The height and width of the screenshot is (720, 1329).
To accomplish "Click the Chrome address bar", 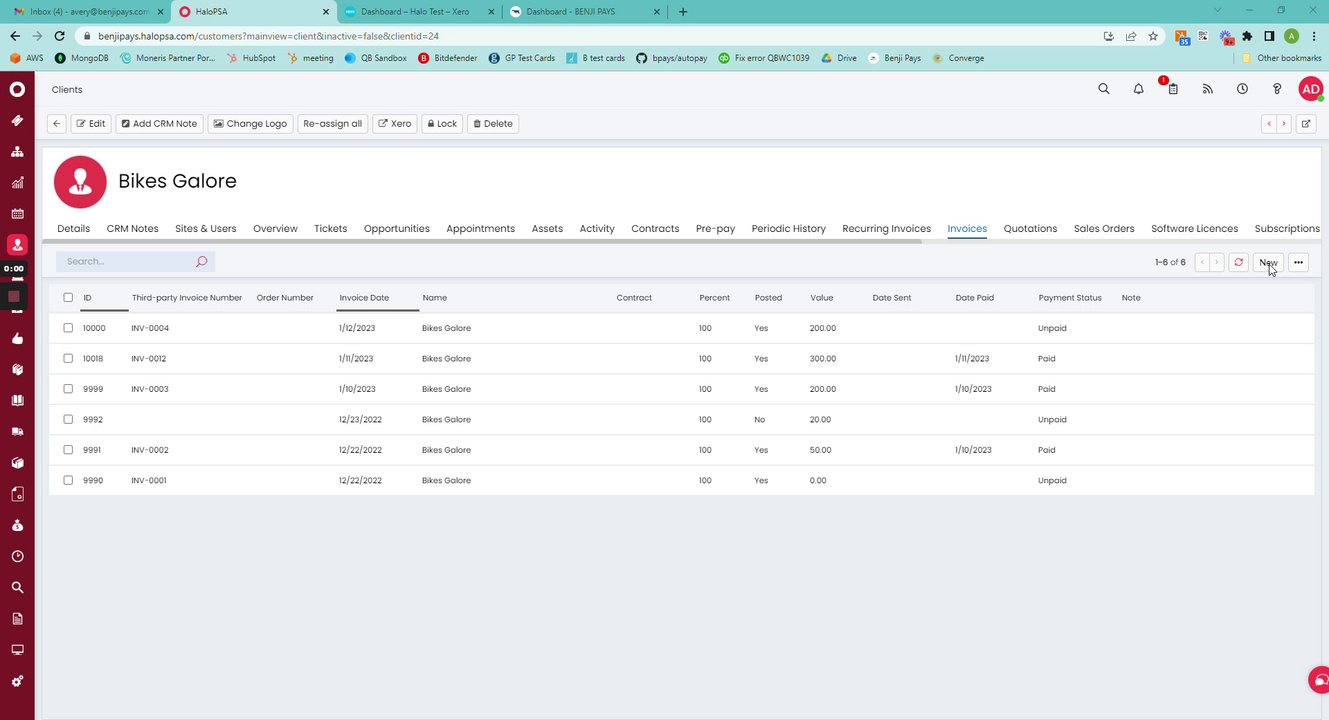I will tap(590, 36).
